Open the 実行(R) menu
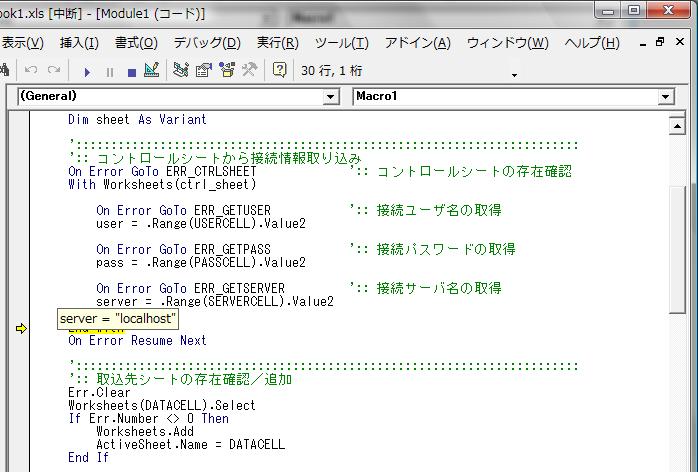 (x=277, y=43)
